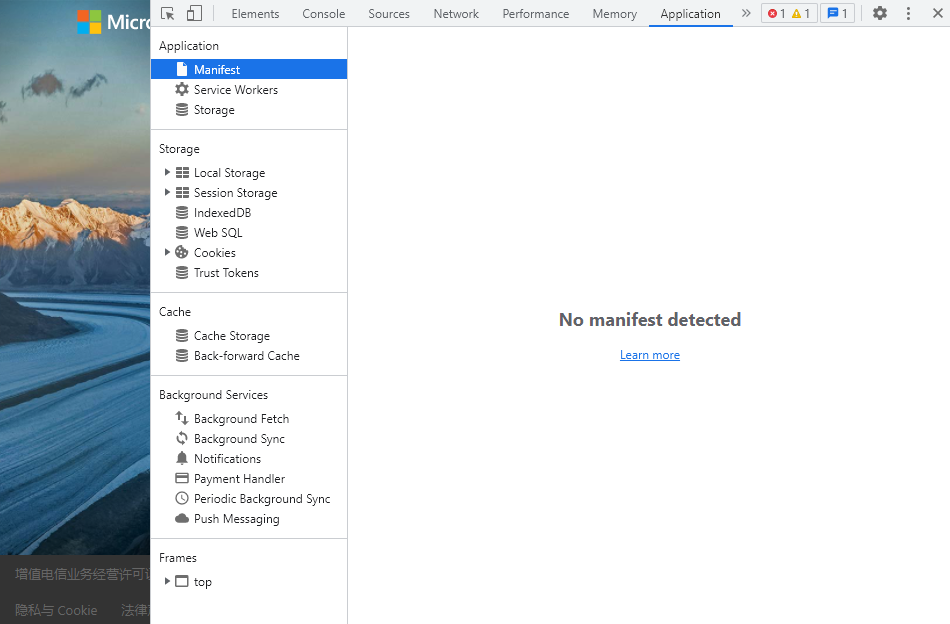Show more tabs via double chevron

coord(746,14)
